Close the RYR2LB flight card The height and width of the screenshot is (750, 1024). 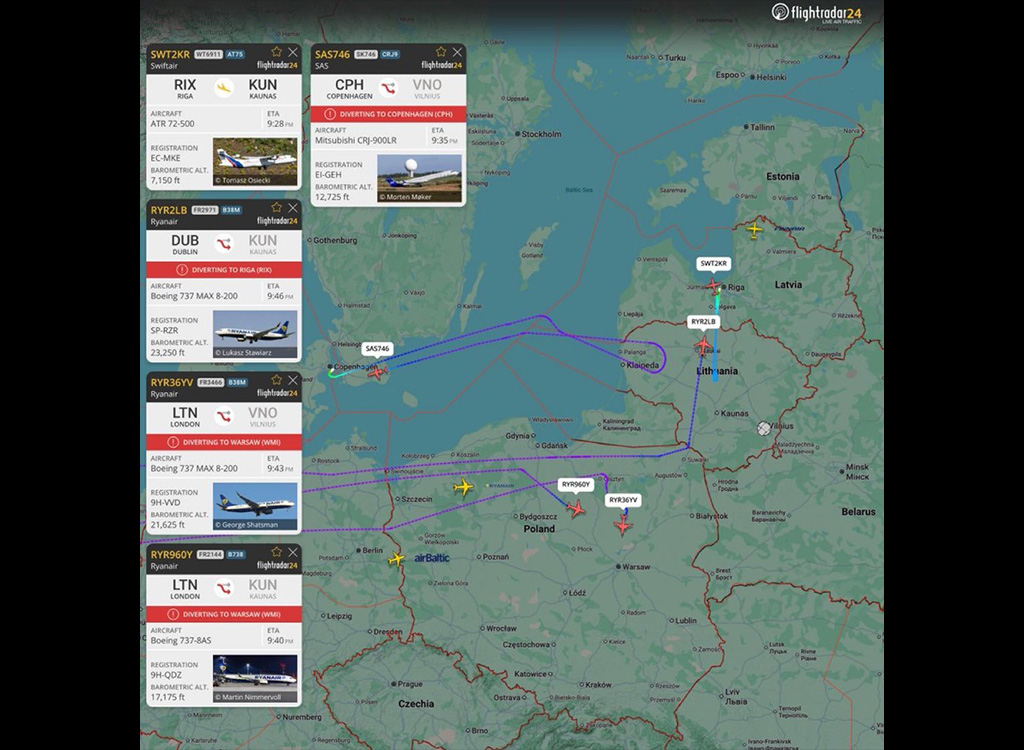[292, 208]
